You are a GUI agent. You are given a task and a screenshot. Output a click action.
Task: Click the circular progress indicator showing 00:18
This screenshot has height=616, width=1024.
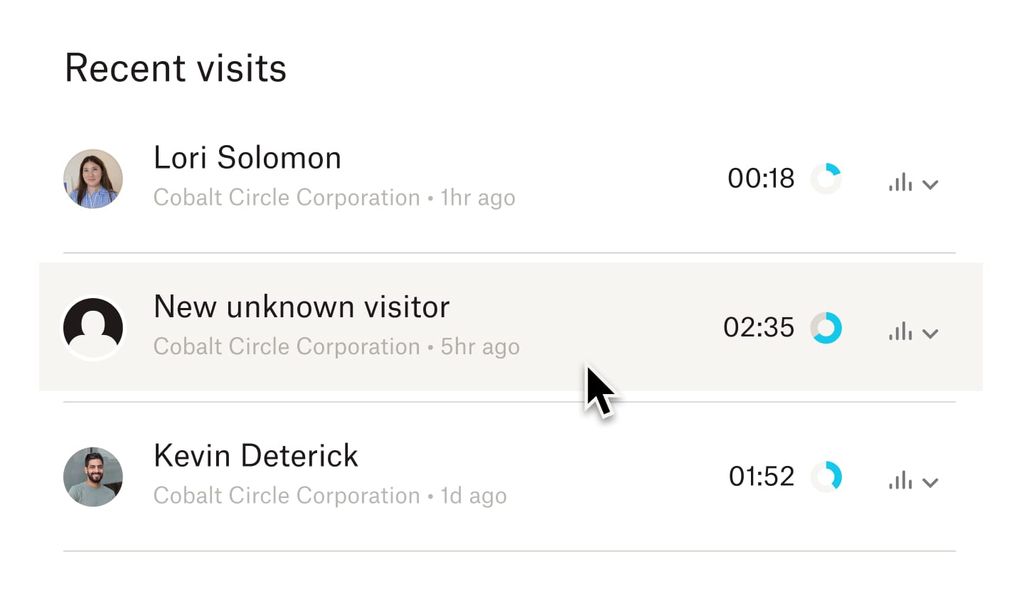826,178
